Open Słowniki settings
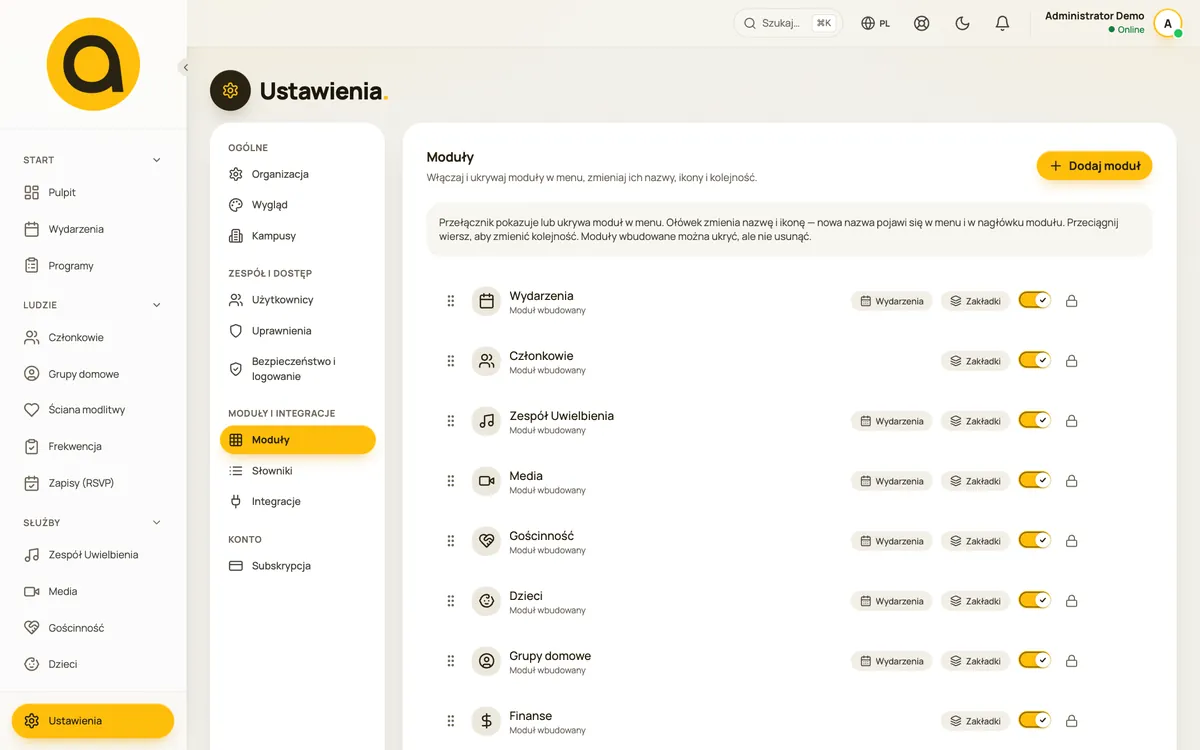Screen dimensions: 1200x750 pos(298,471)
